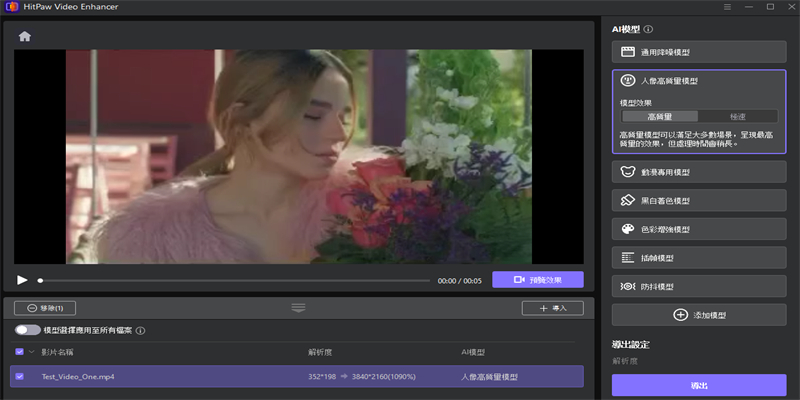Click resolution value 3840*2160(1090%)
This screenshot has height=400, width=800.
coord(383,377)
